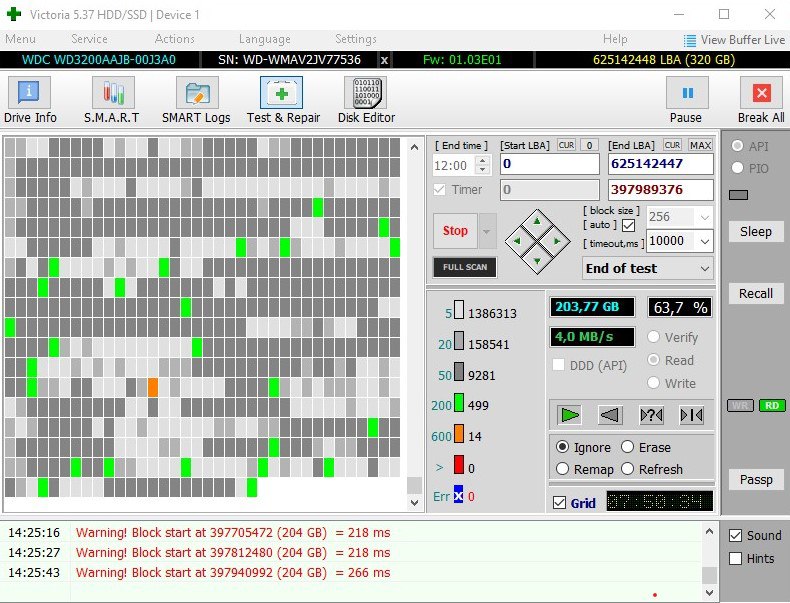Screen dimensions: 790x603
Task: Open the Drive Info panel
Action: [30, 100]
